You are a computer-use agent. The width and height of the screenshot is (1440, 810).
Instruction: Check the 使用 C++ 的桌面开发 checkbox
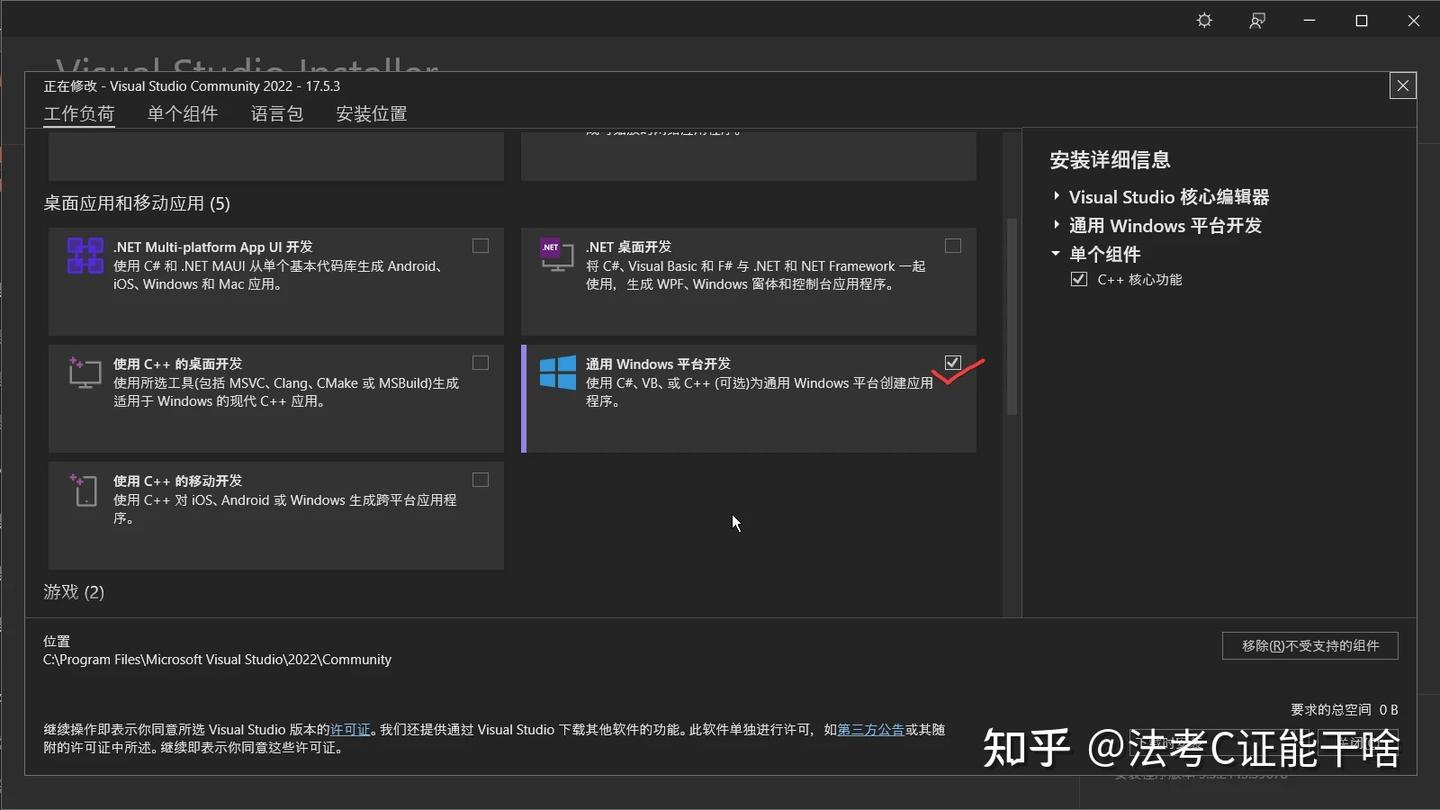coord(480,362)
